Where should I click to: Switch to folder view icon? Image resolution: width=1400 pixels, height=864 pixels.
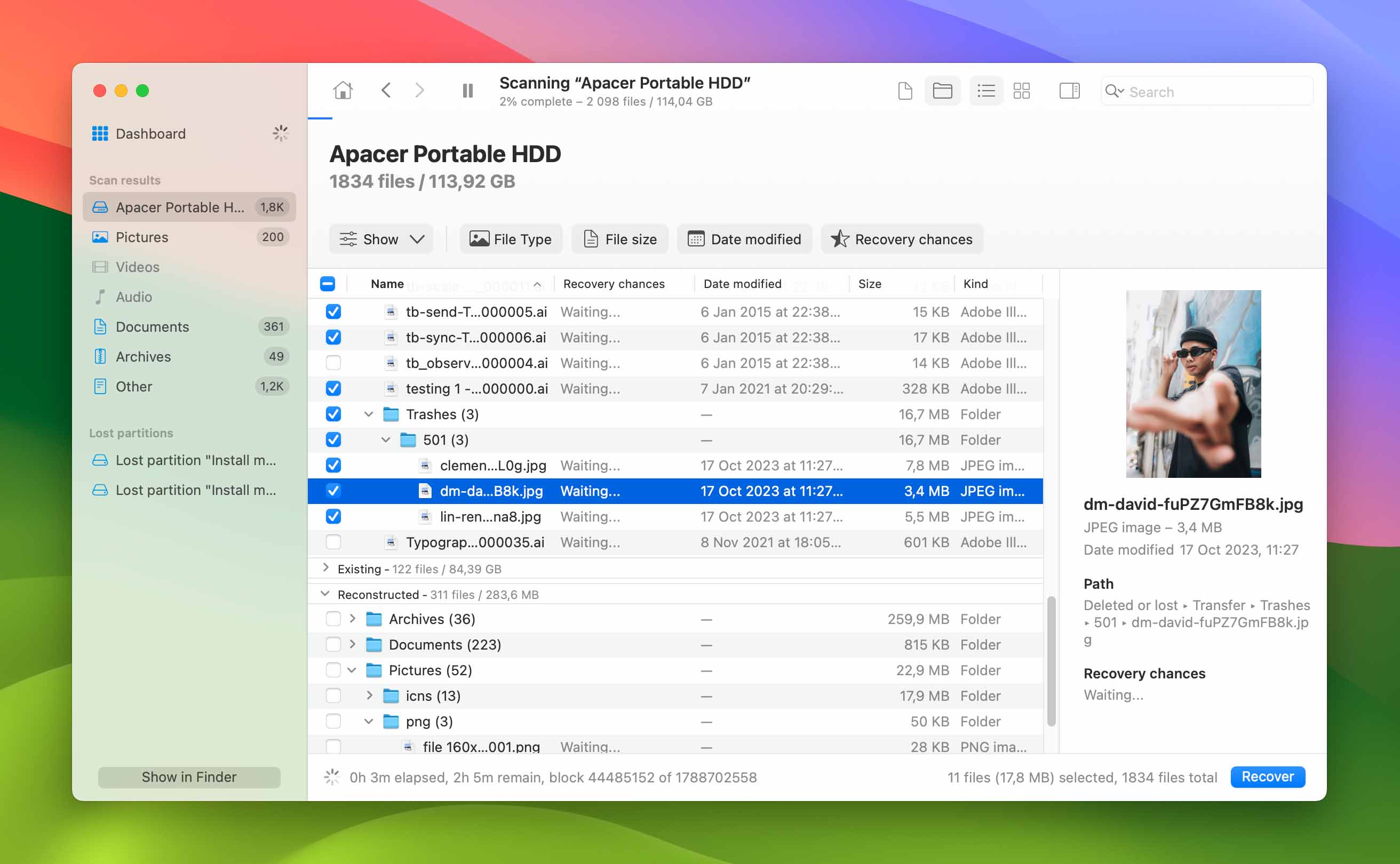click(942, 91)
